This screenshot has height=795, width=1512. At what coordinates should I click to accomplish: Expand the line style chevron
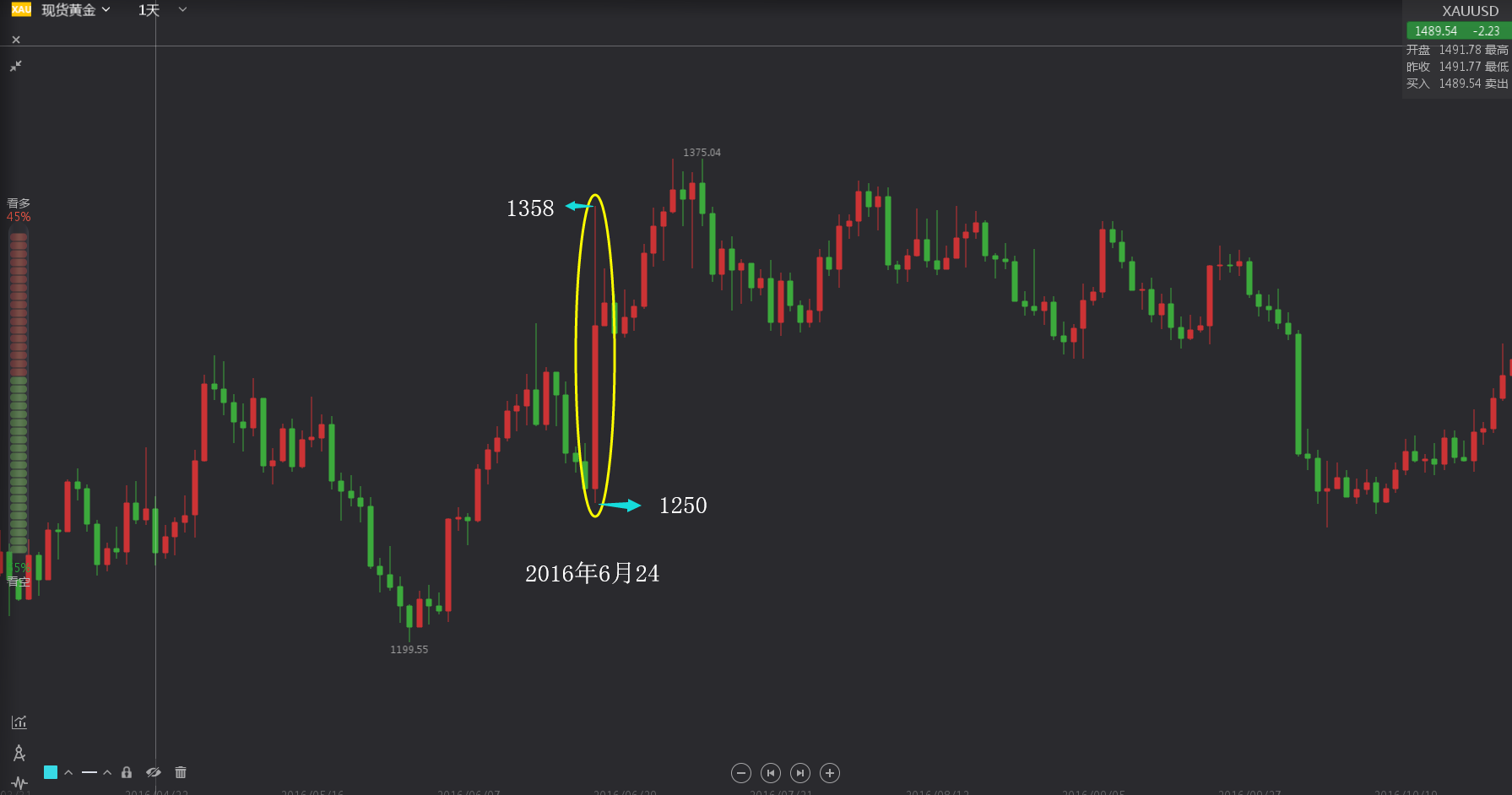point(107,772)
